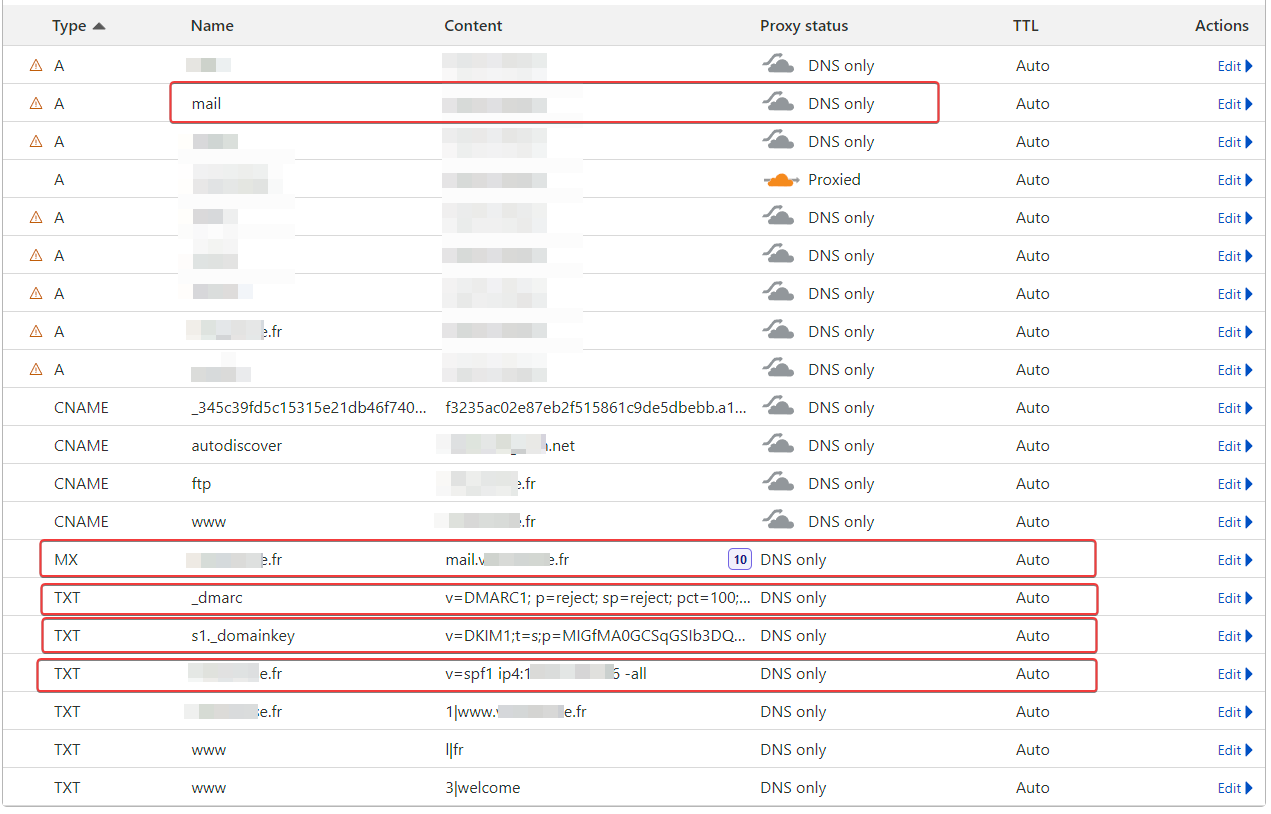Image resolution: width=1271 pixels, height=814 pixels.
Task: Click the grey cloud icon in the mail row
Action: 779,103
